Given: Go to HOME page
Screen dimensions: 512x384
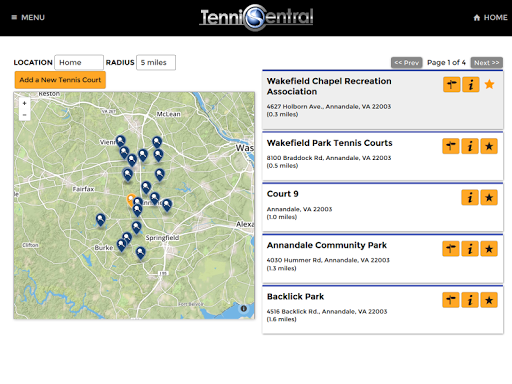Looking at the screenshot, I should pos(490,17).
